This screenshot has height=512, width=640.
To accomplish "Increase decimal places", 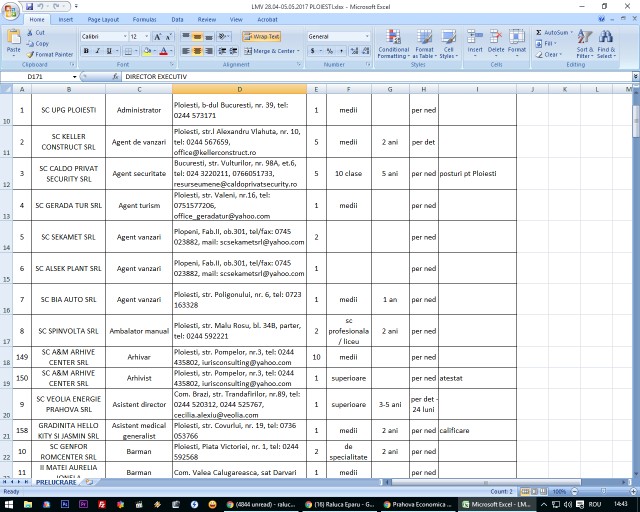I will point(354,51).
